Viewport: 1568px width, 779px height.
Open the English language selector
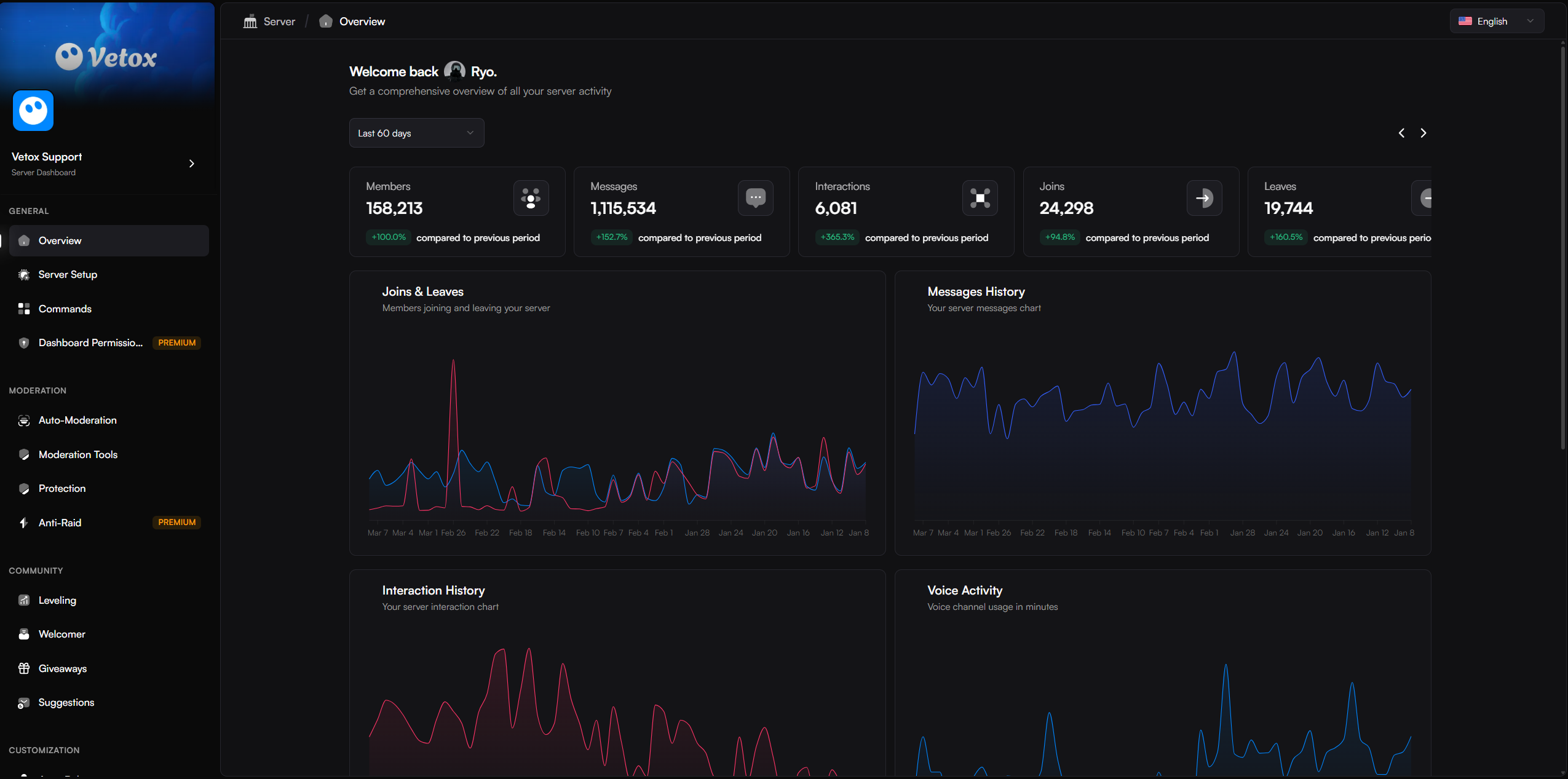(1496, 20)
